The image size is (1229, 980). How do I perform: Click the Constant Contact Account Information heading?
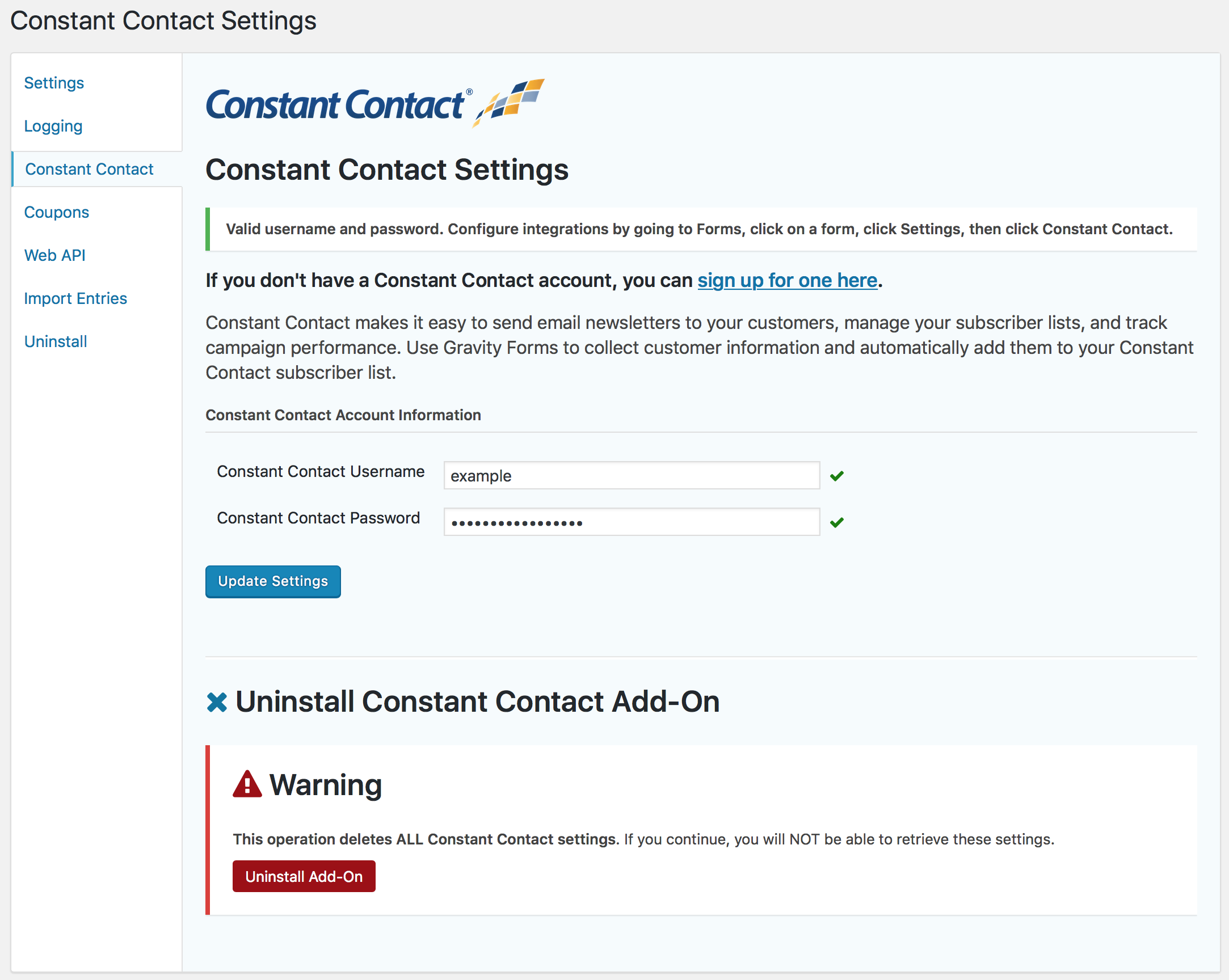coord(343,415)
